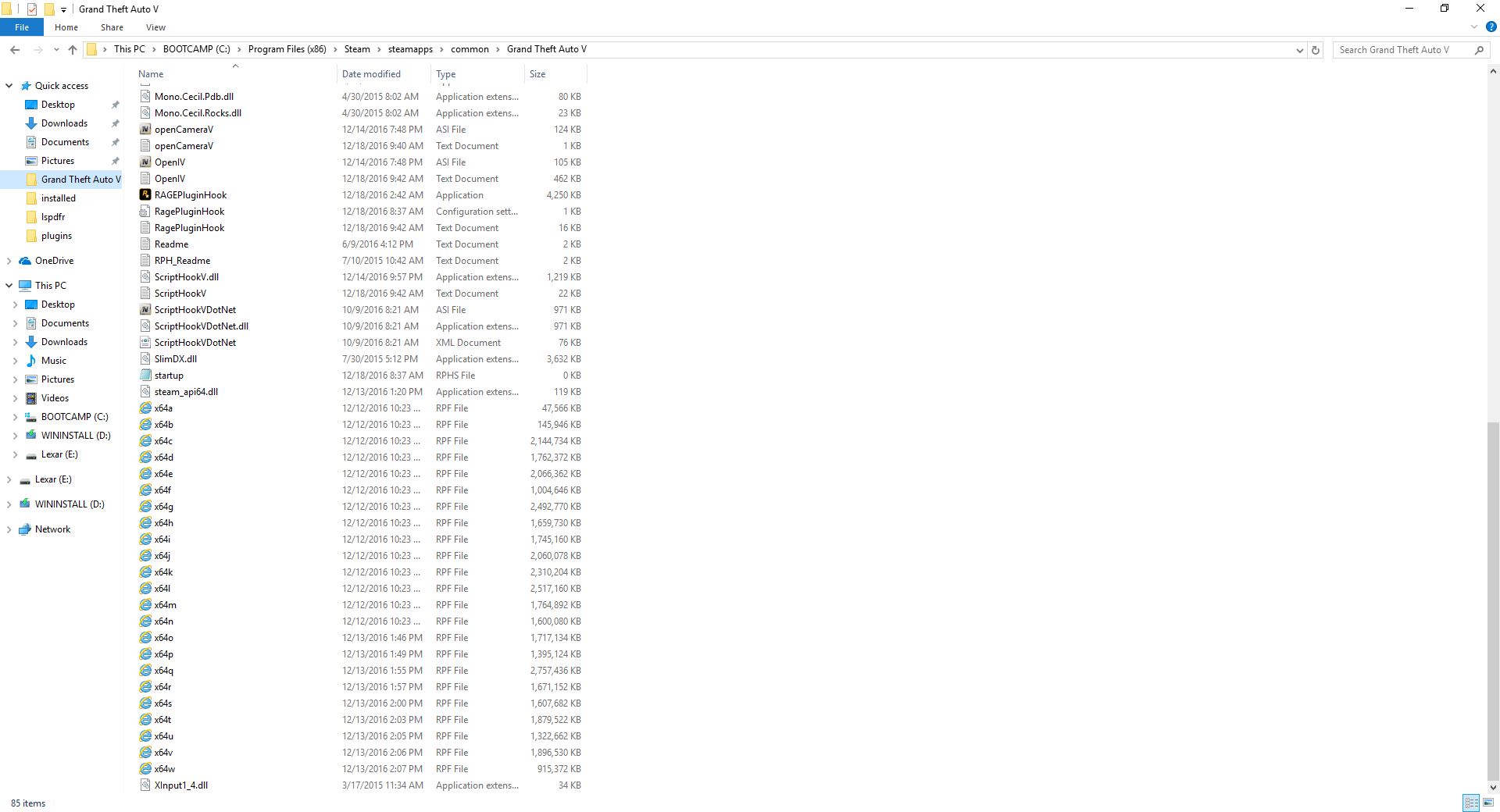Select the RagePluginHook configuration settings icon
The height and width of the screenshot is (812, 1500).
tap(145, 212)
